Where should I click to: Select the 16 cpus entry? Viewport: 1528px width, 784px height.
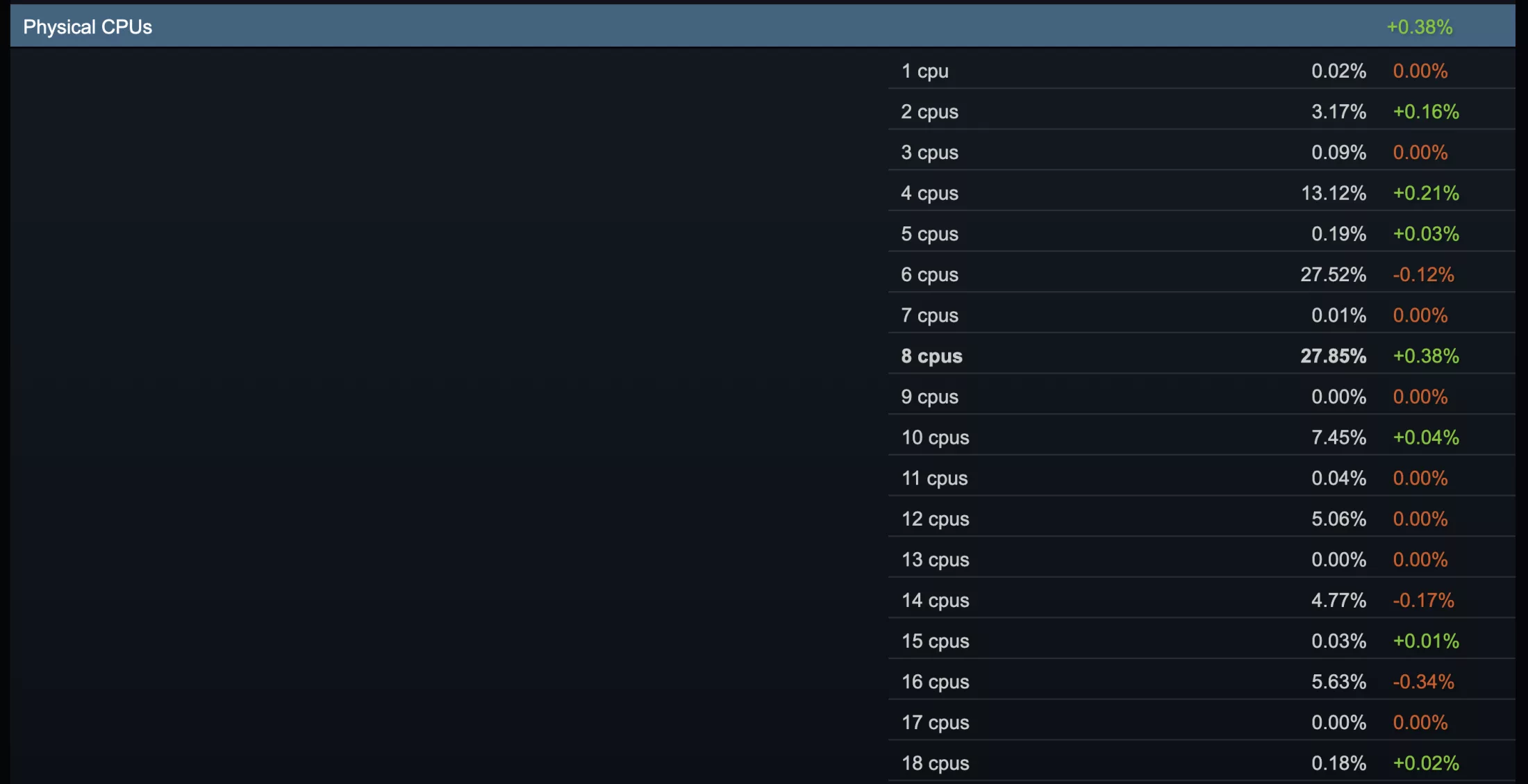1202,682
